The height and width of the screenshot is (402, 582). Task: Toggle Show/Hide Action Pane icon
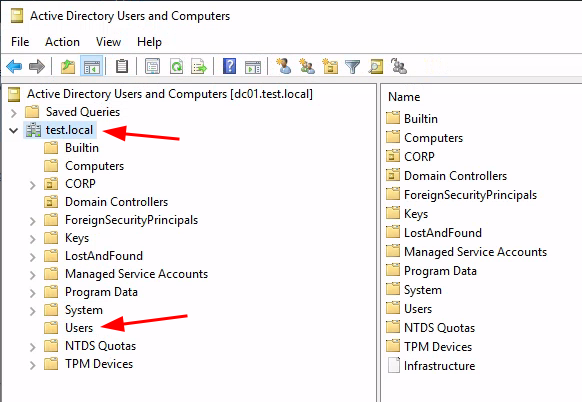pos(253,67)
